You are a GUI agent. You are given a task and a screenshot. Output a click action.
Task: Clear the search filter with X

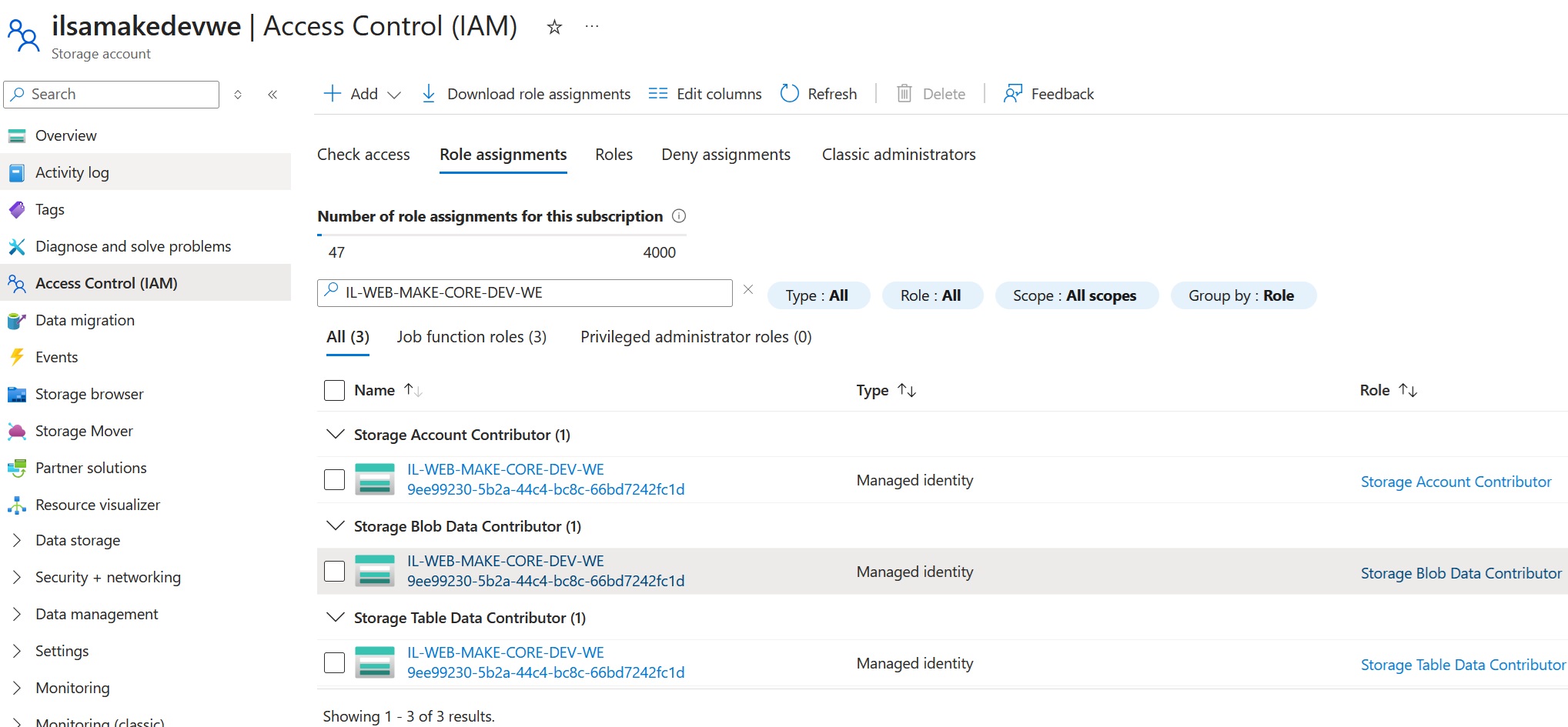[748, 290]
